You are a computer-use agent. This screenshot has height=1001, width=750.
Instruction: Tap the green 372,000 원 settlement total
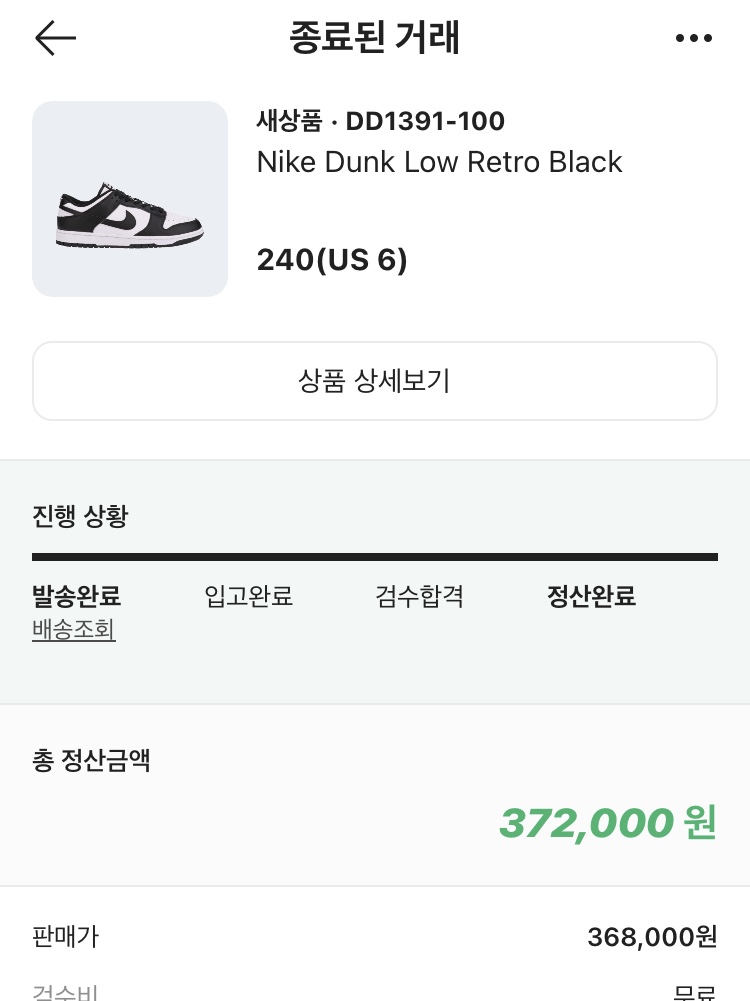click(x=608, y=822)
